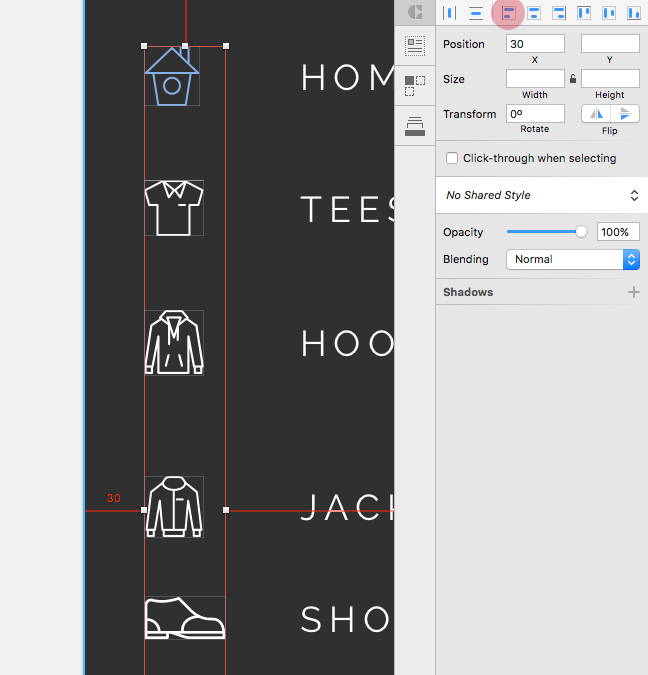
Task: Open the No Shared Style dropdown
Action: click(542, 195)
